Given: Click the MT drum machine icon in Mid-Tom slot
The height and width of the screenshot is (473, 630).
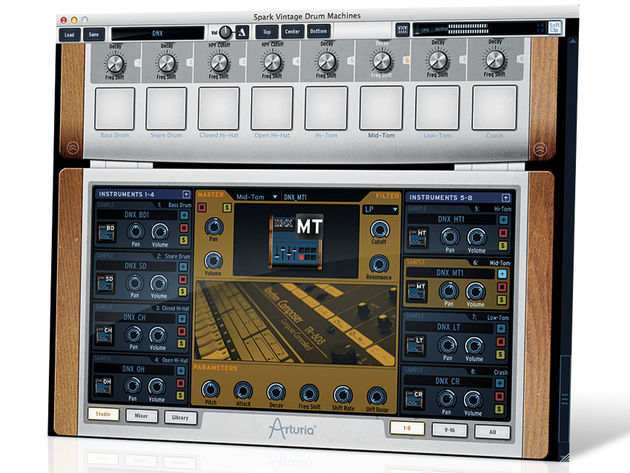Looking at the screenshot, I should (x=417, y=291).
